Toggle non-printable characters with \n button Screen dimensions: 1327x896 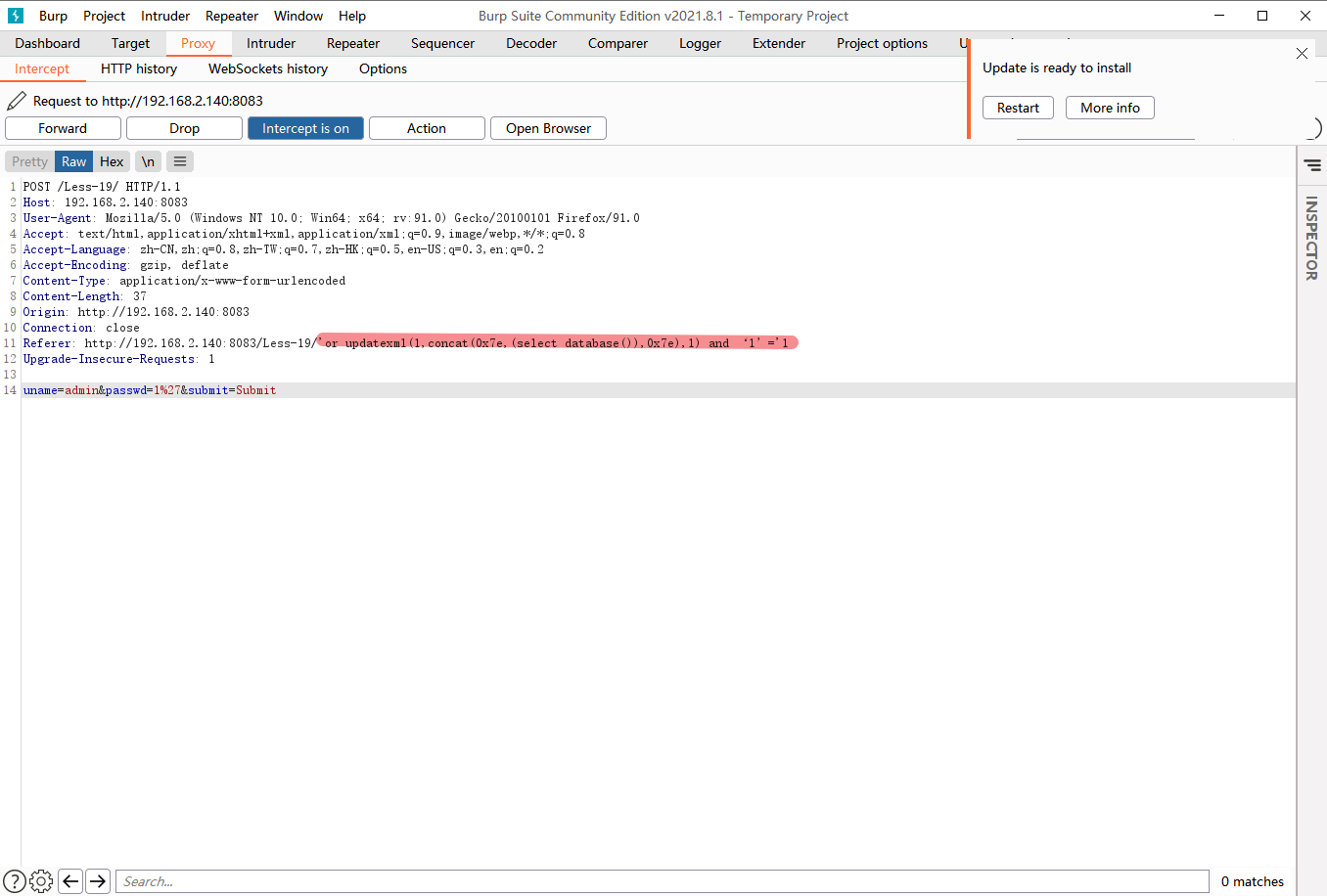click(x=148, y=161)
